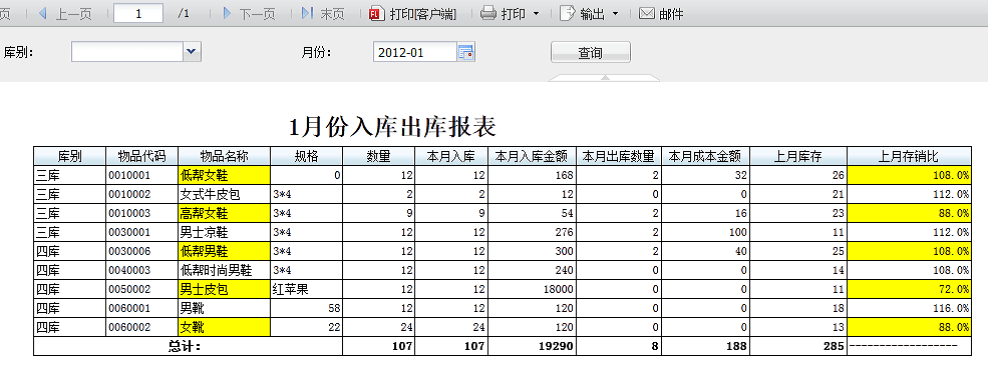Click the amount cell 300
Image resolution: width=988 pixels, height=373 pixels.
(x=532, y=251)
